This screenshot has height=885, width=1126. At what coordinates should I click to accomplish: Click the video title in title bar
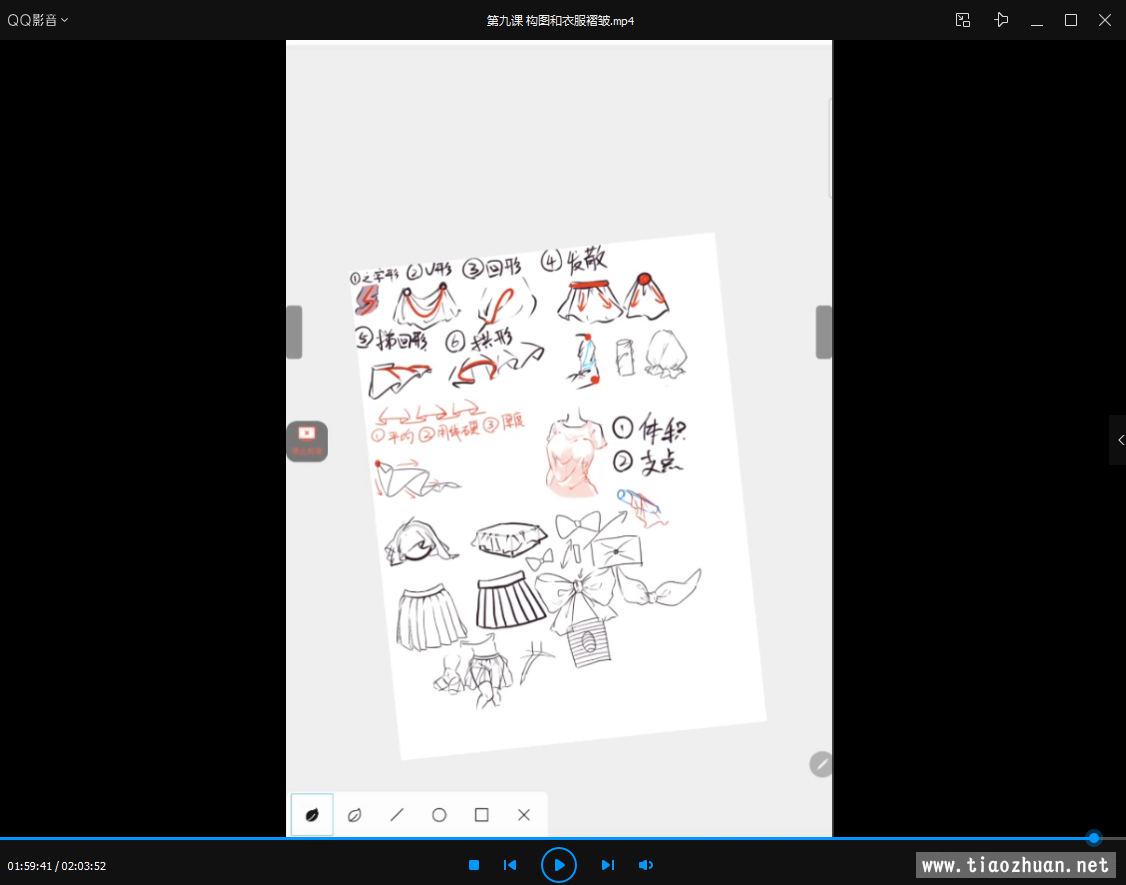point(561,20)
